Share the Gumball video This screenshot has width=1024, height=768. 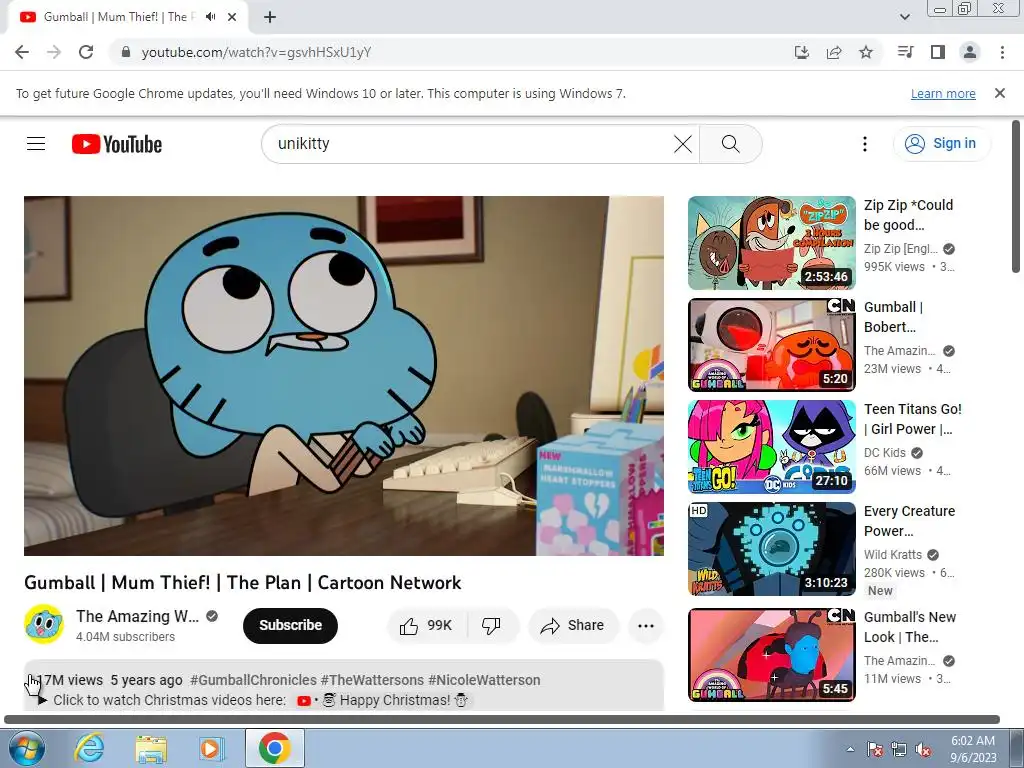point(572,626)
